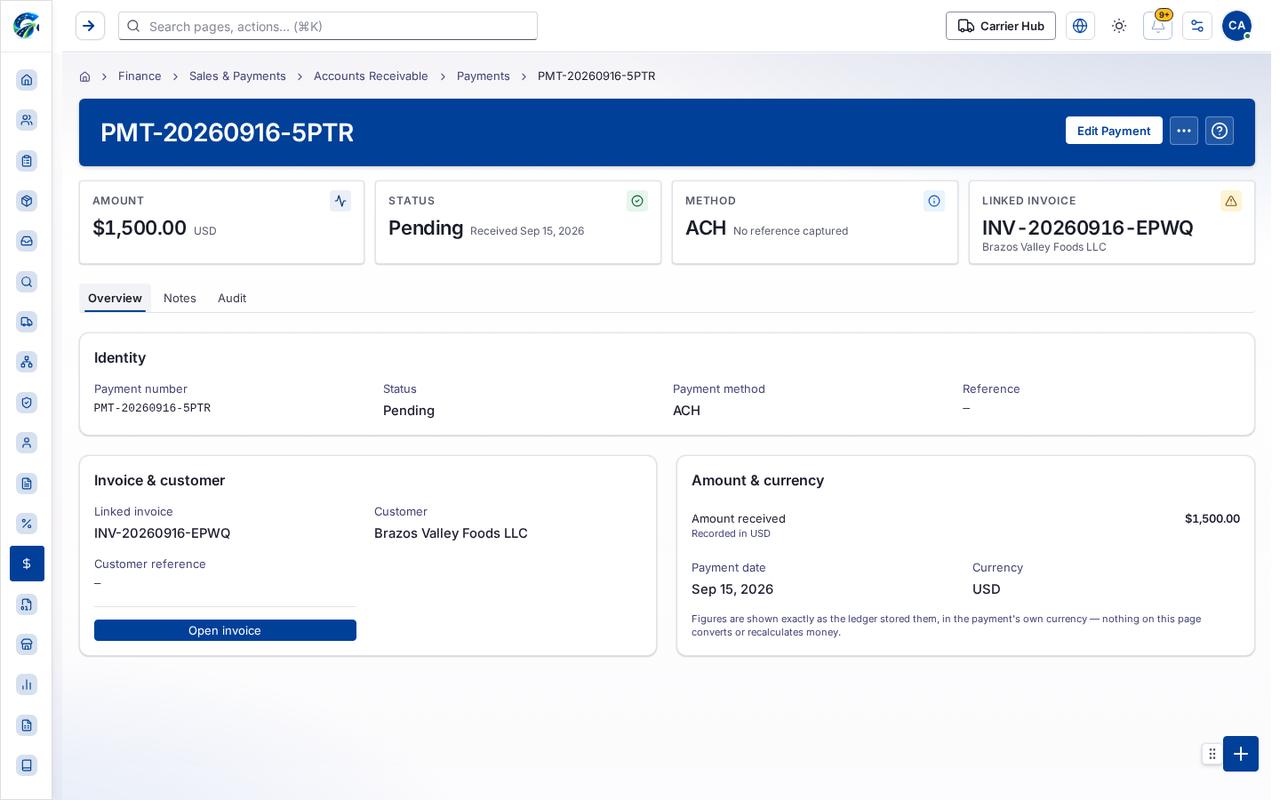This screenshot has width=1280, height=800.
Task: Click the activity pulse icon on Amount card
Action: pos(340,201)
